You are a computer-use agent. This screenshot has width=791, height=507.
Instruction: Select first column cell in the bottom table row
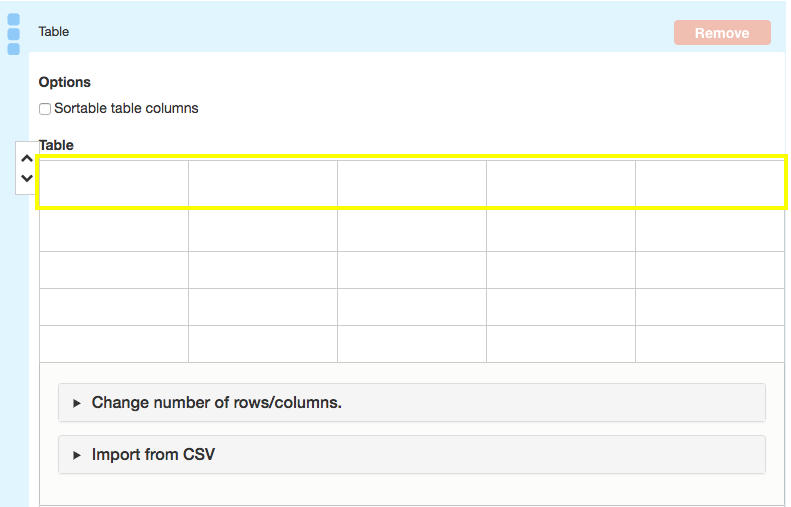tap(114, 344)
